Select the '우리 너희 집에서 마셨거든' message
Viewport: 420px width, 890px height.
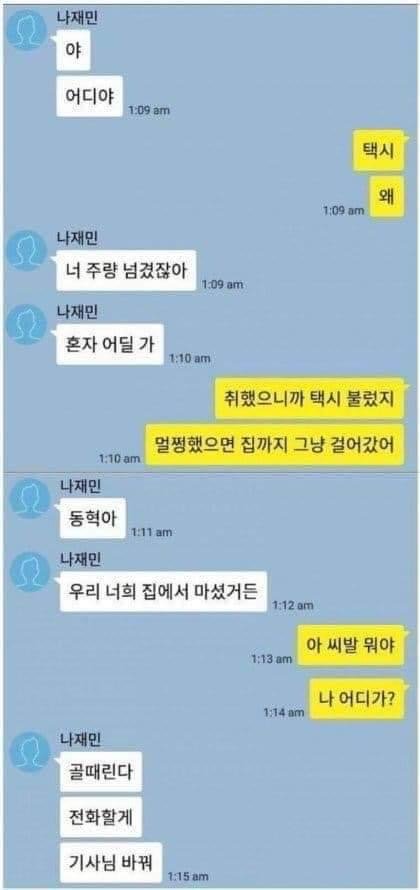coord(163,592)
